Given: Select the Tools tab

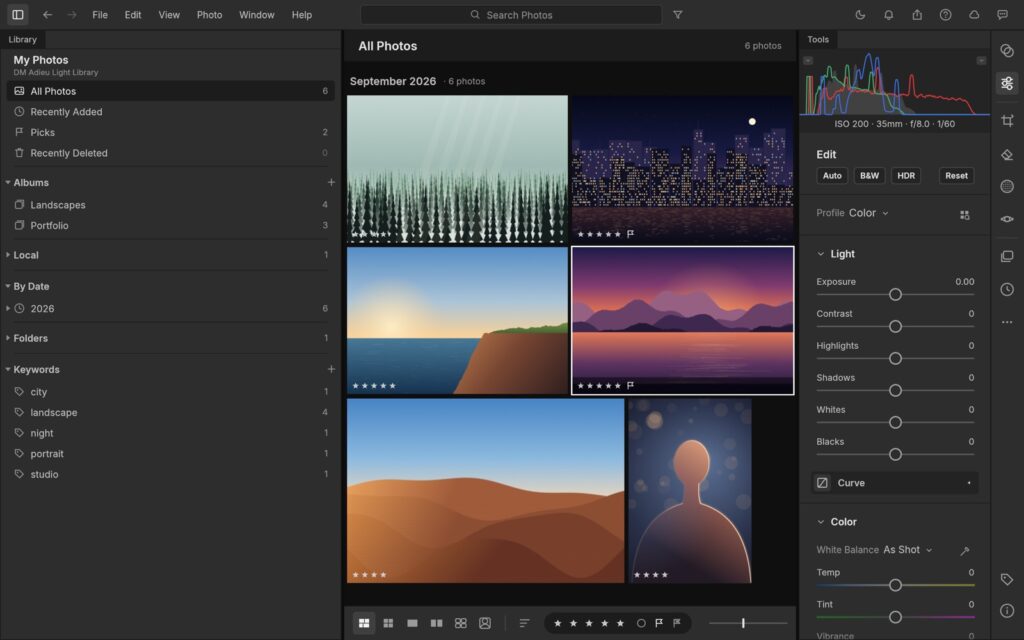Looking at the screenshot, I should [x=818, y=39].
